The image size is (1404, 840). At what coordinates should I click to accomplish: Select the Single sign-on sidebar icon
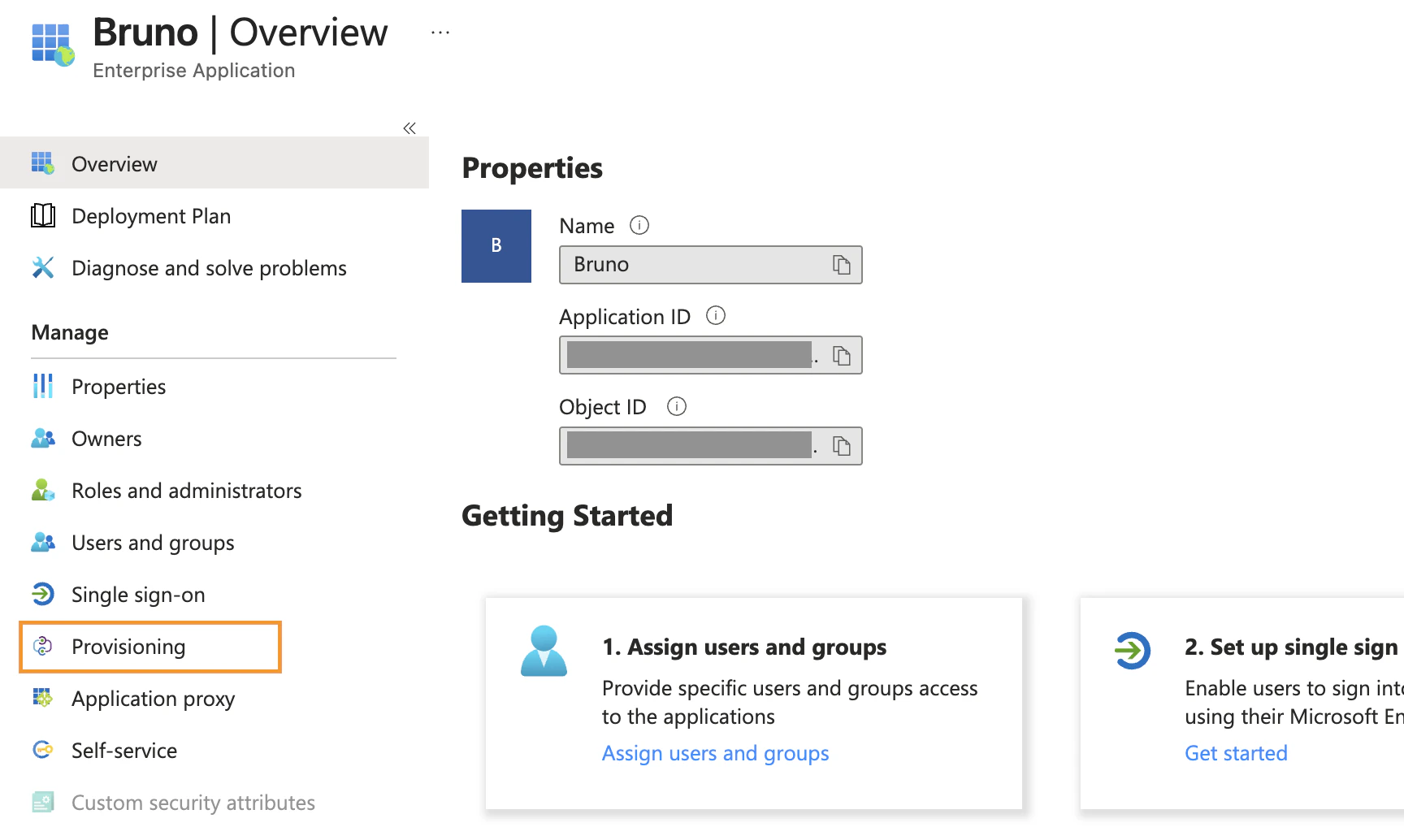(43, 594)
